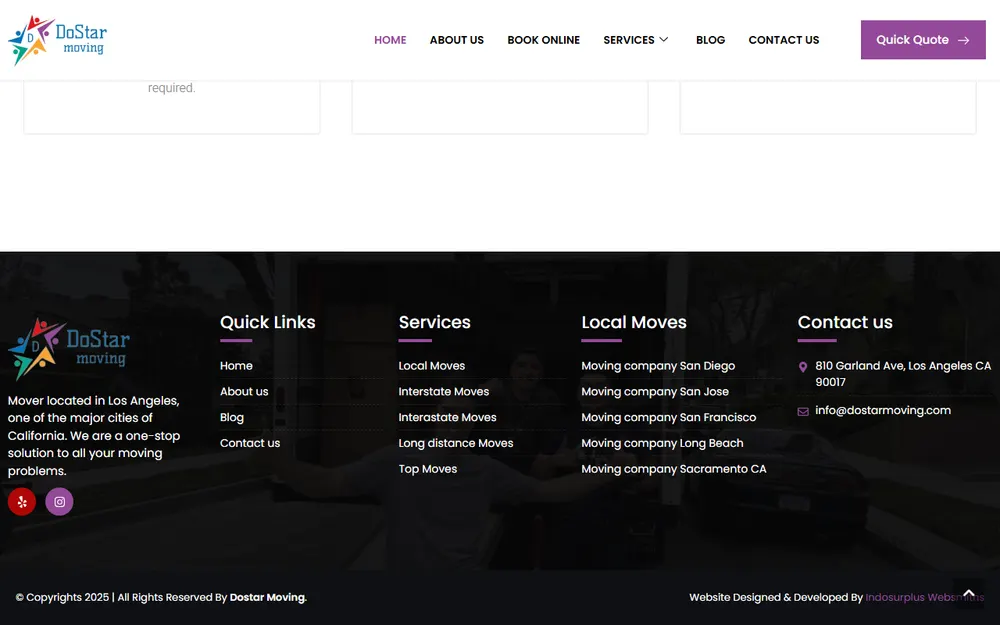This screenshot has height=625, width=1000.
Task: Click the DoStar Moving footer logo
Action: tap(69, 349)
